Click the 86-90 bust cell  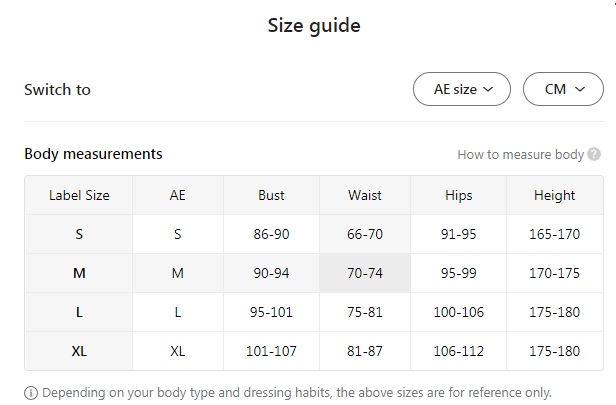[x=271, y=234]
